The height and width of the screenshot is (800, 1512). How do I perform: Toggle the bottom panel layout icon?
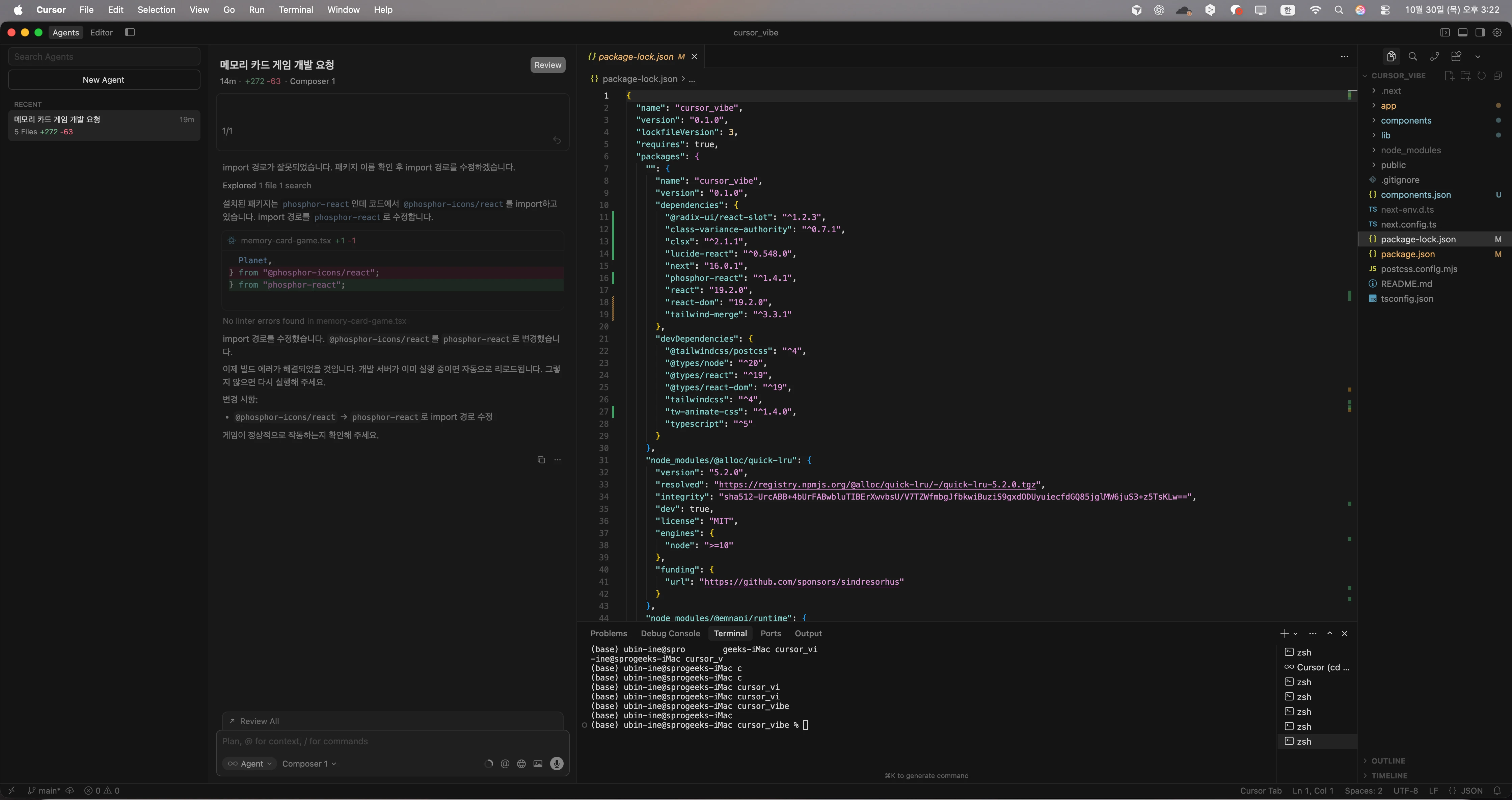point(1463,33)
